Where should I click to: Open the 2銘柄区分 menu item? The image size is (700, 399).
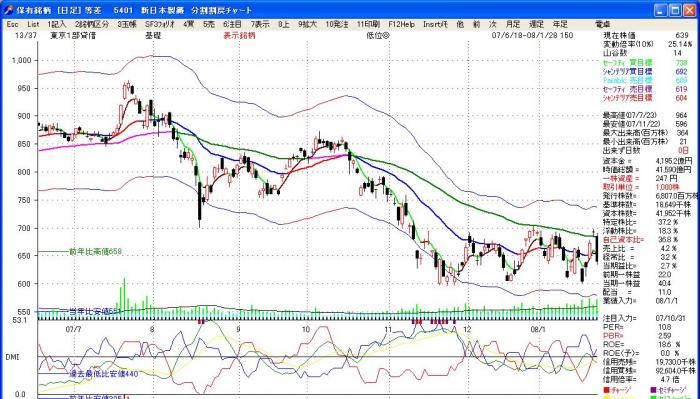click(x=92, y=24)
